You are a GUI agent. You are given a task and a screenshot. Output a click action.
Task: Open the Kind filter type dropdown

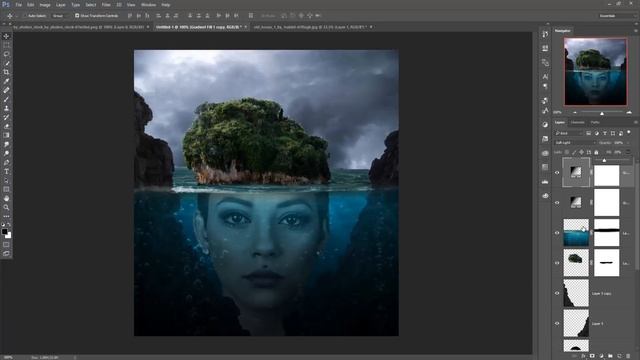coord(568,133)
